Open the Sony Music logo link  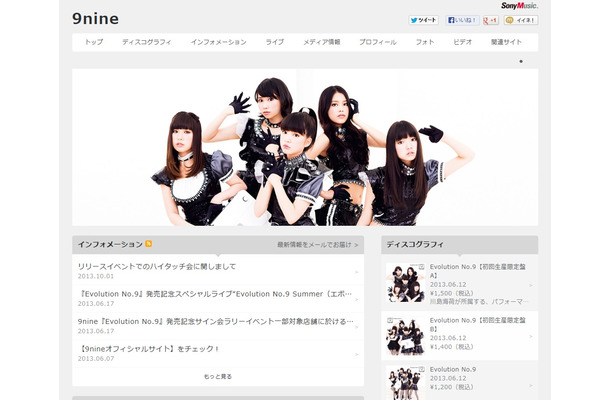[519, 6]
